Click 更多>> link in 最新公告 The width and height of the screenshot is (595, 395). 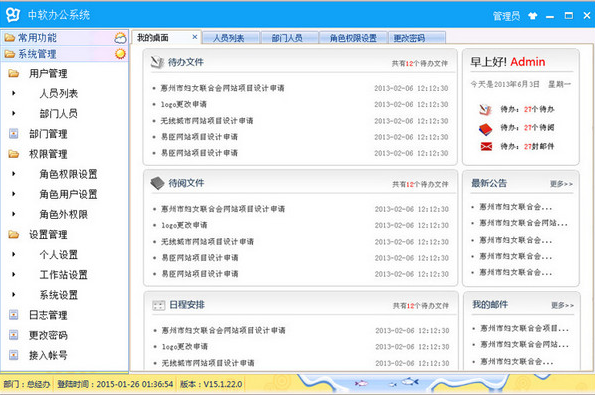(561, 184)
